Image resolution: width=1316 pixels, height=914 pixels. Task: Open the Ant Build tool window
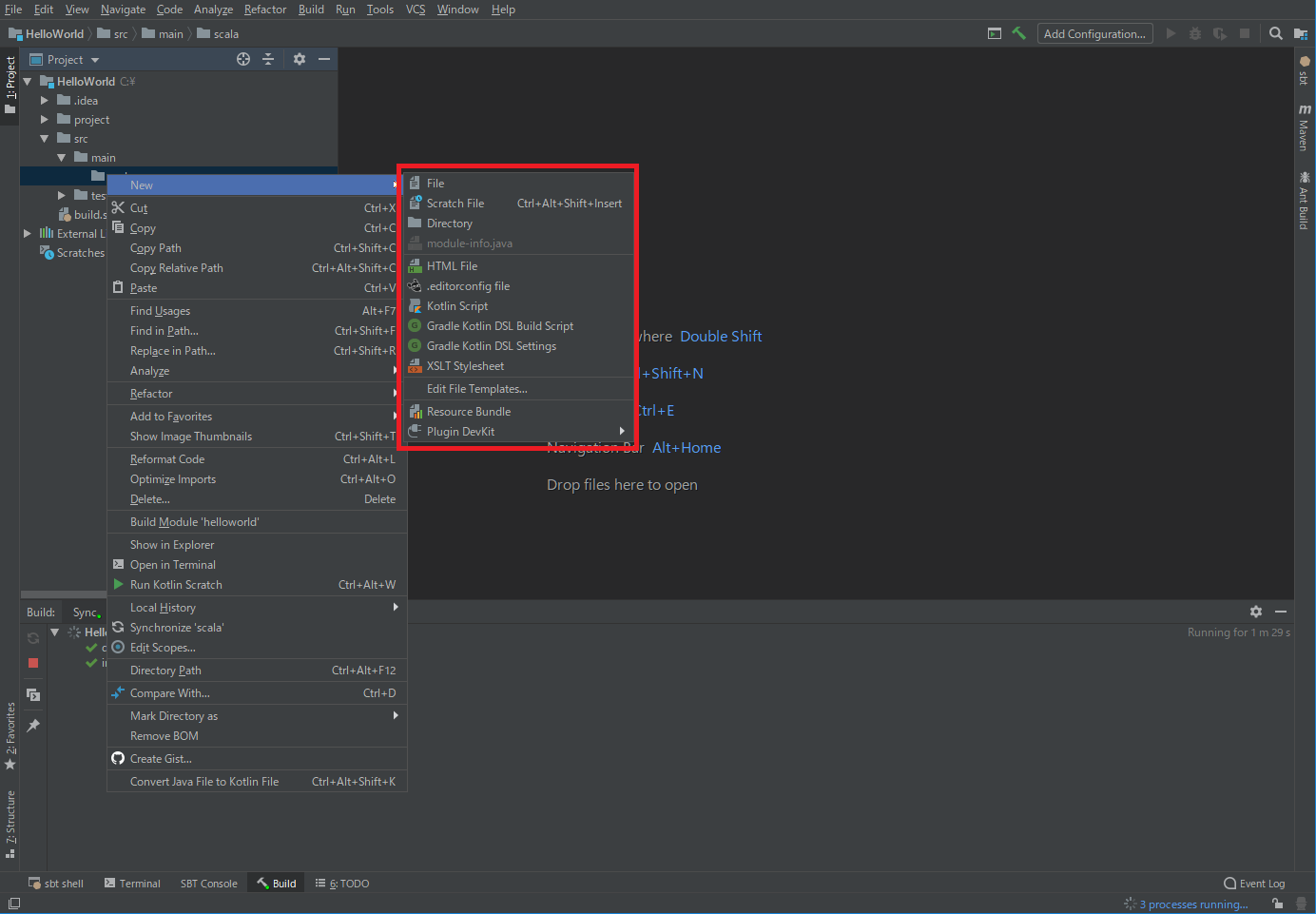tap(1305, 201)
